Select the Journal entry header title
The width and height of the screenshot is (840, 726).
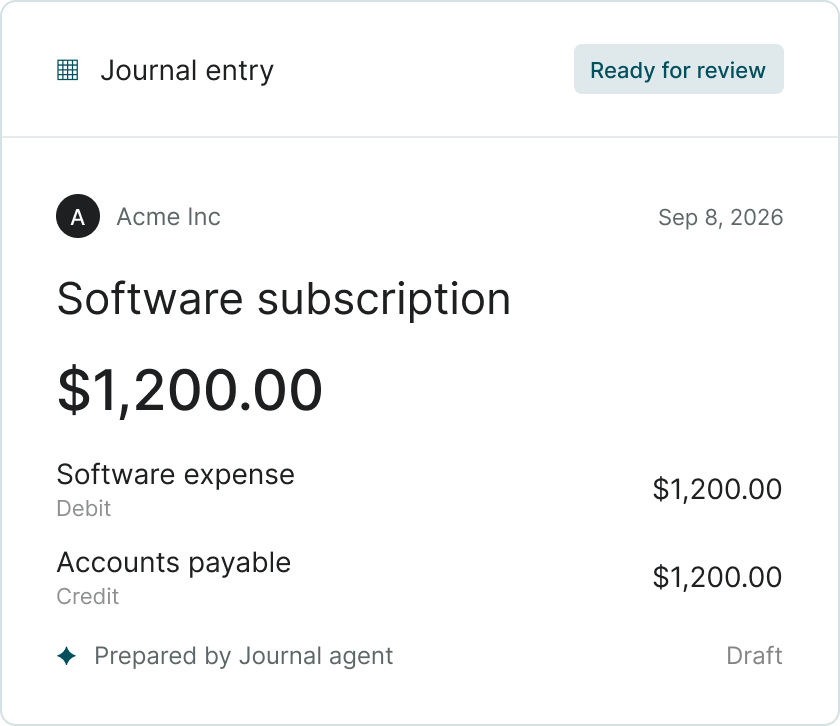point(187,71)
